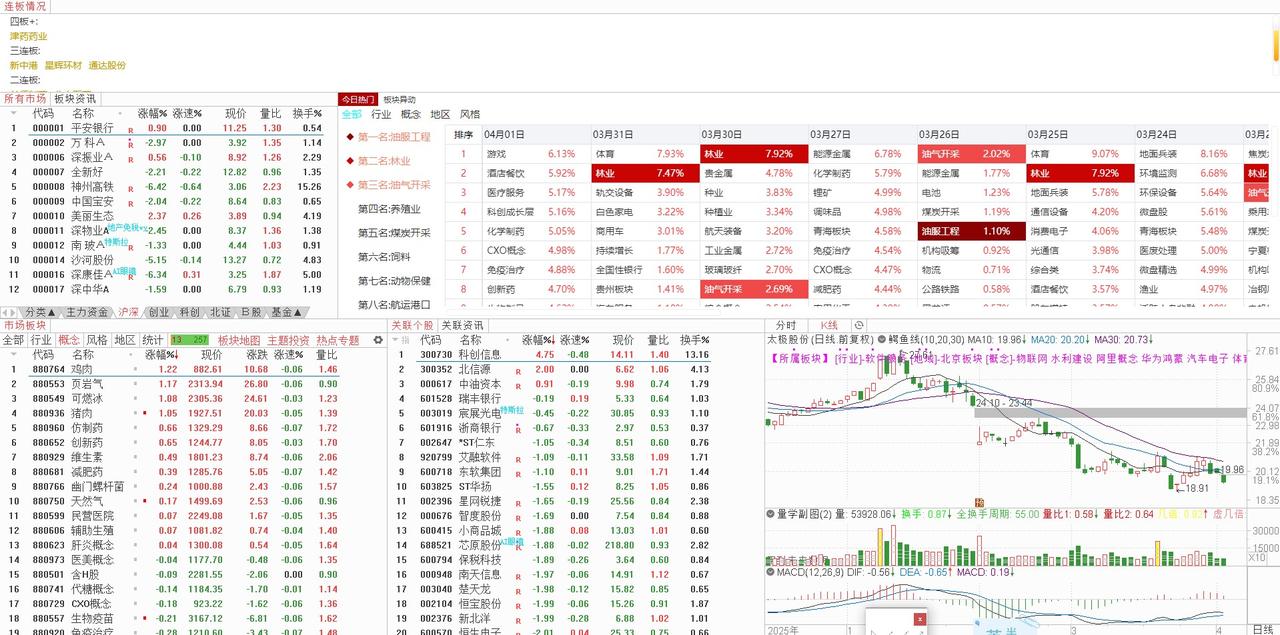This screenshot has width=1280, height=635.
Task: Open 津药药业 in the 连板情况 list
Action: pyautogui.click(x=29, y=36)
